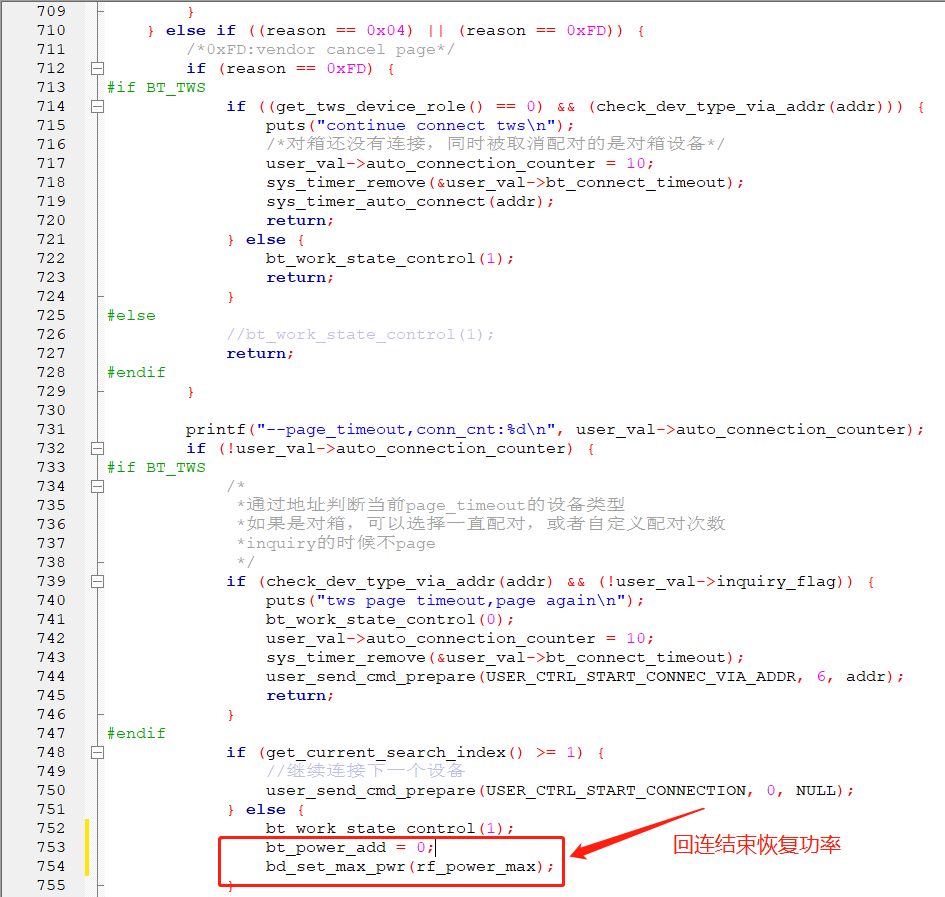
Task: Collapse the fold marker at line 714
Action: click(x=97, y=106)
